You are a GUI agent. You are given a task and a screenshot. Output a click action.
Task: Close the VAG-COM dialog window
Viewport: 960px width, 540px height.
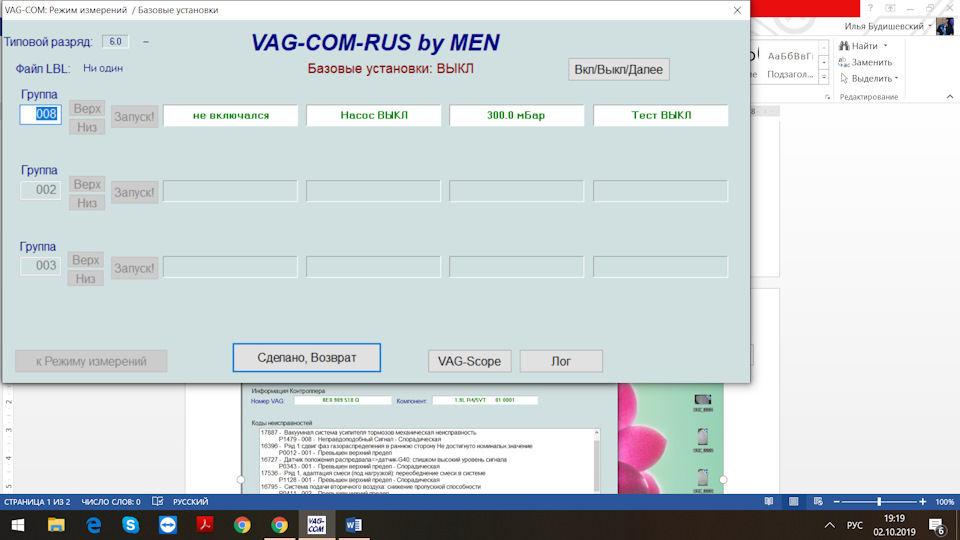pyautogui.click(x=737, y=10)
